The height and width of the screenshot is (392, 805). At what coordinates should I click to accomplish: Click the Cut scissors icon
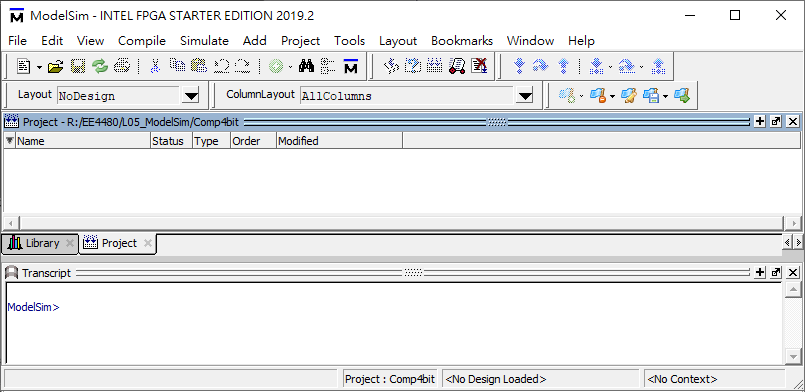pyautogui.click(x=156, y=66)
